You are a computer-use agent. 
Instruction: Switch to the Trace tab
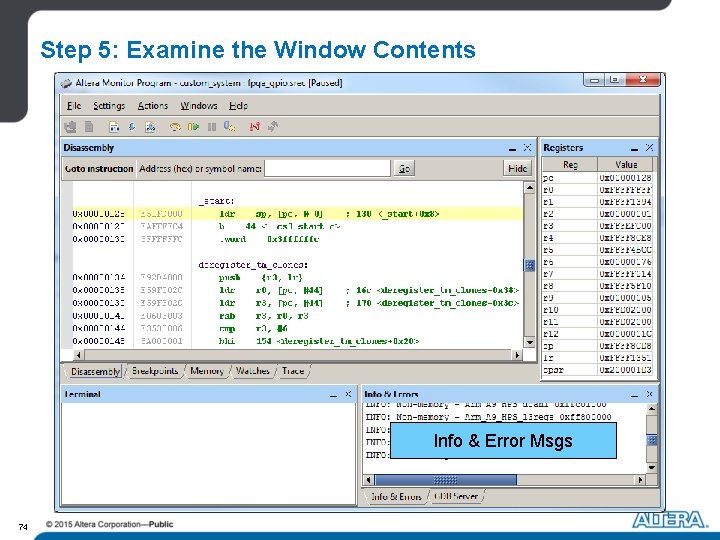[293, 371]
